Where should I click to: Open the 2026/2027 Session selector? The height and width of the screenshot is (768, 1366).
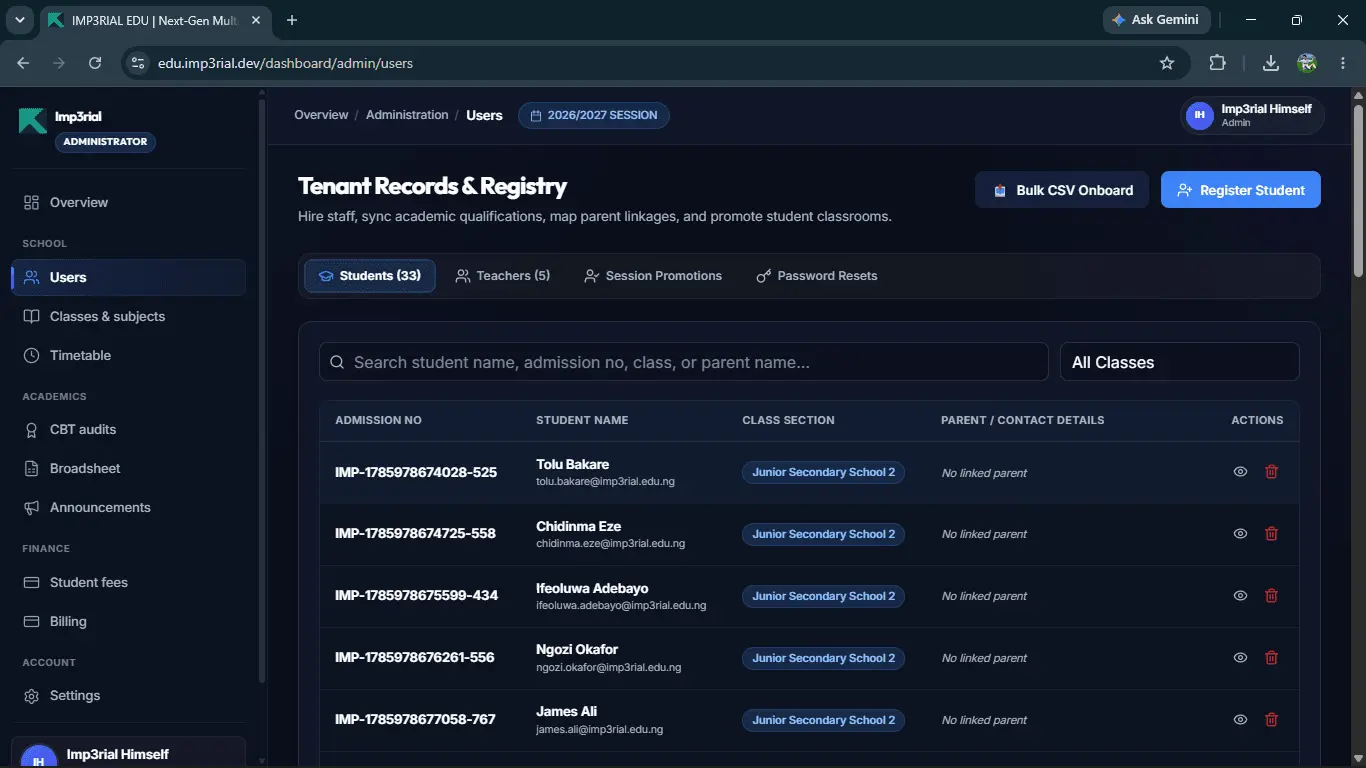click(594, 116)
